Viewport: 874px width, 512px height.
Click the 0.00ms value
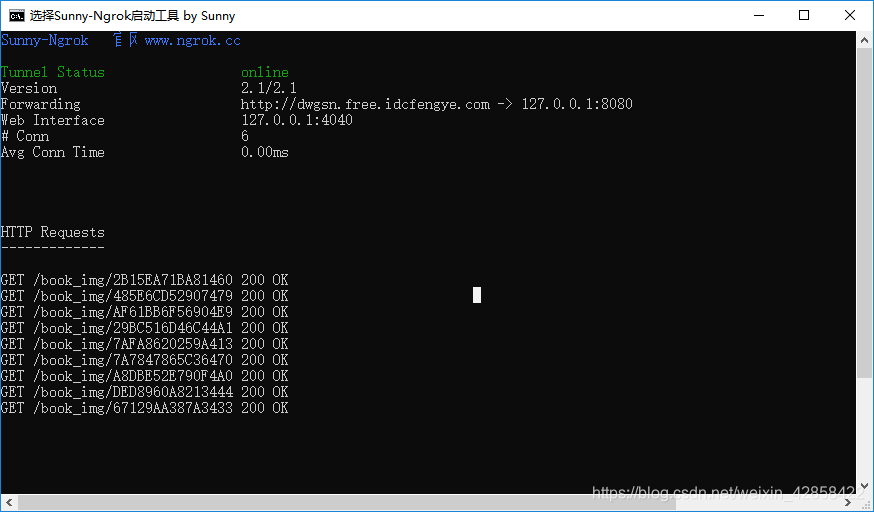point(265,153)
